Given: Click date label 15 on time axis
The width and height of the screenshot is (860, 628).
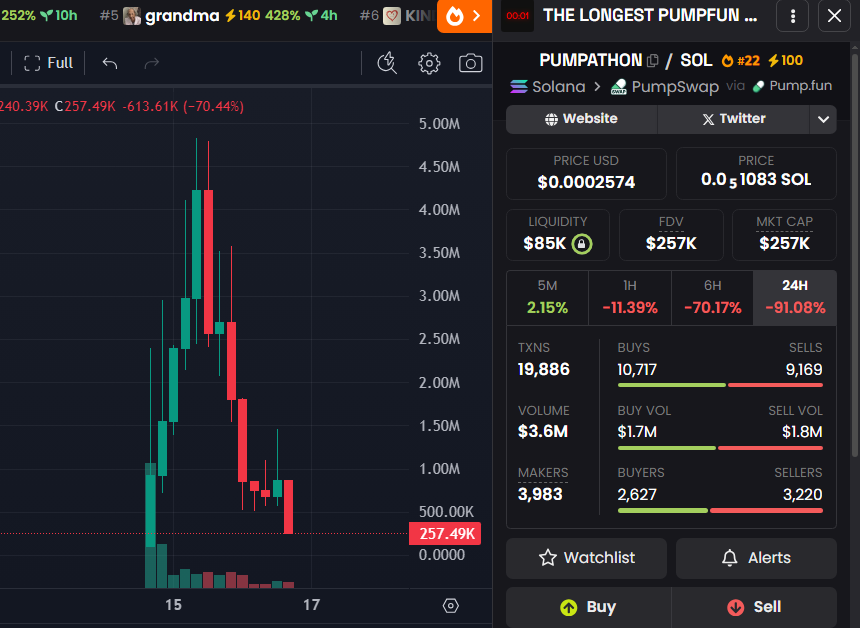Looking at the screenshot, I should (173, 606).
